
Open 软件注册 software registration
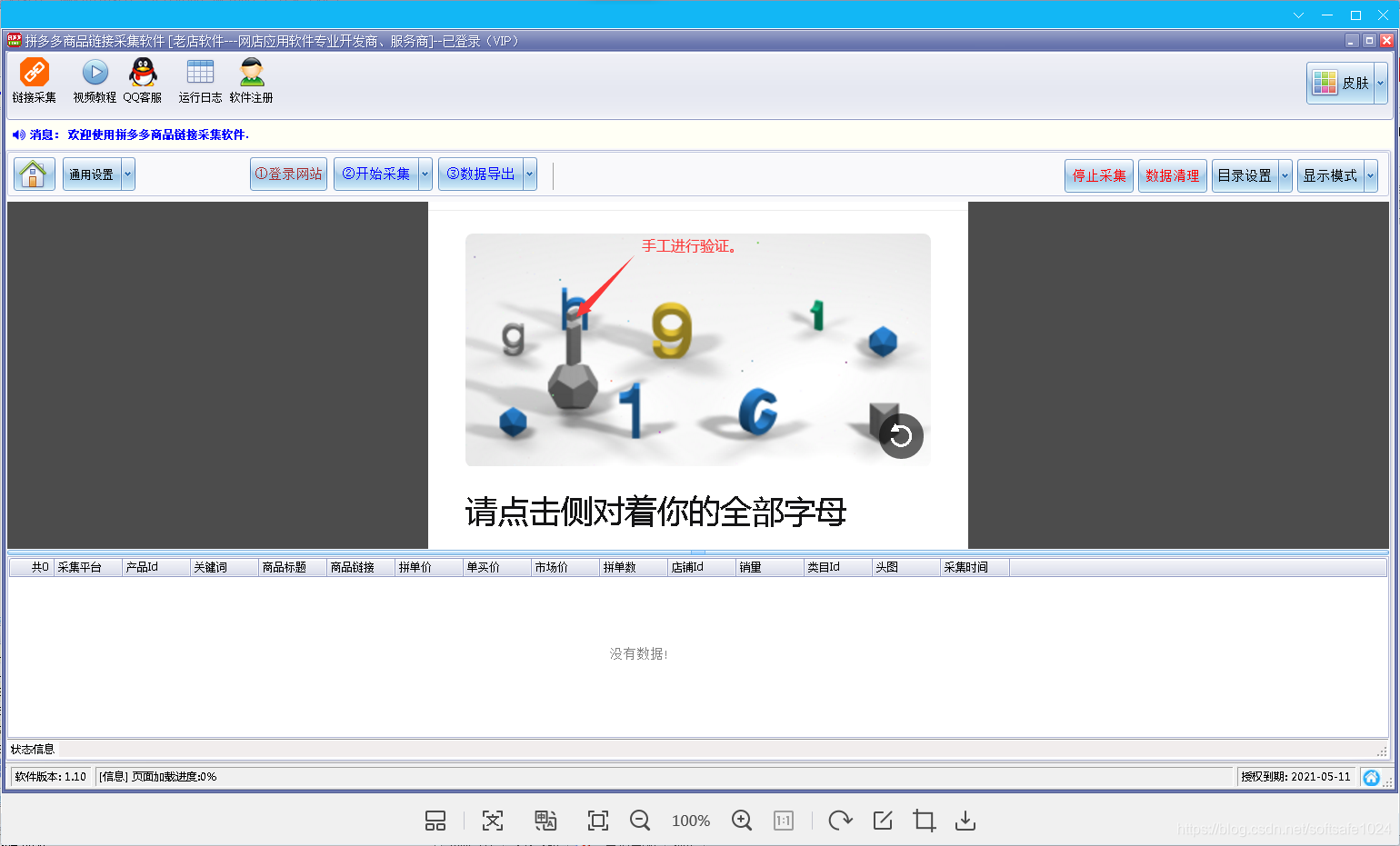(x=251, y=80)
